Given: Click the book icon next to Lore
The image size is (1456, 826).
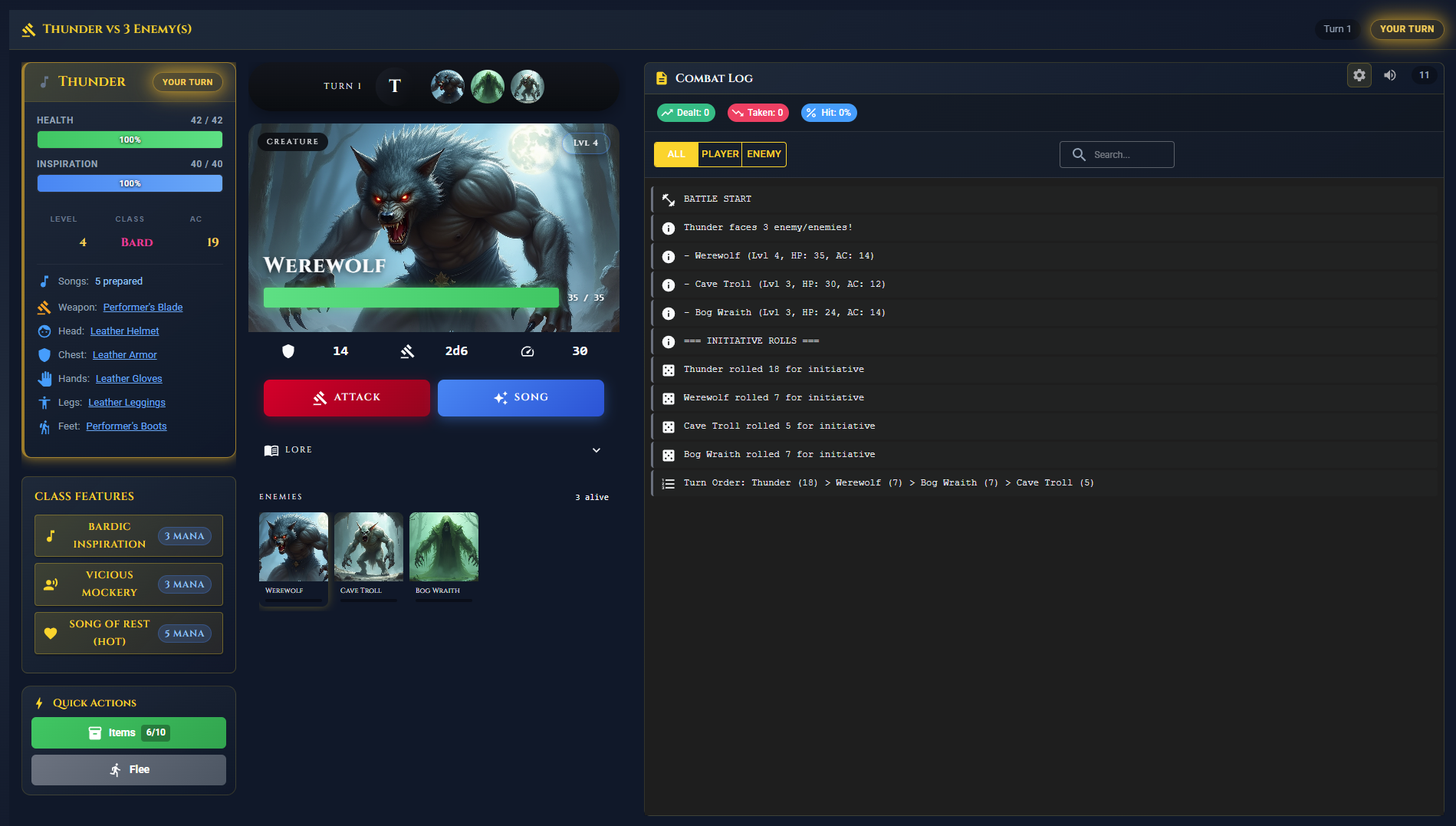Looking at the screenshot, I should (271, 450).
